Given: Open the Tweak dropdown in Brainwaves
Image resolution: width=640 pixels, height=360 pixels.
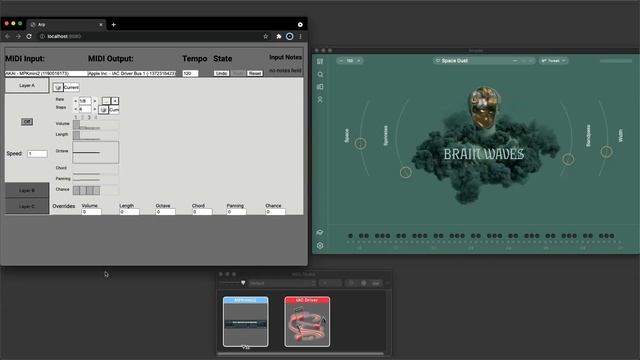Looking at the screenshot, I should click(x=553, y=60).
